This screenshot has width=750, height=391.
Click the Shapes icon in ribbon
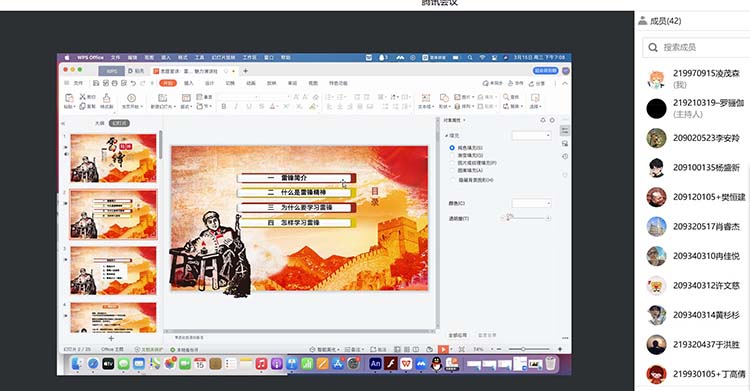click(x=444, y=98)
